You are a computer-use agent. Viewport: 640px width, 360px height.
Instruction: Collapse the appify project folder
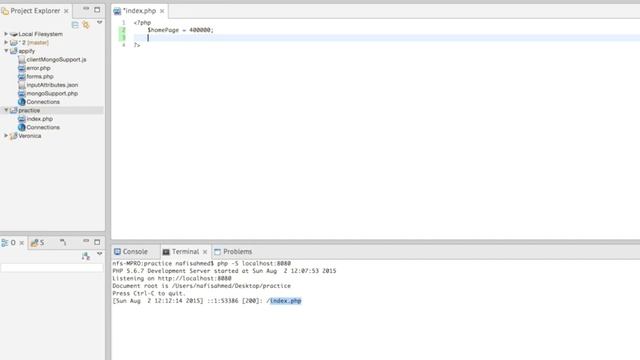[6, 51]
